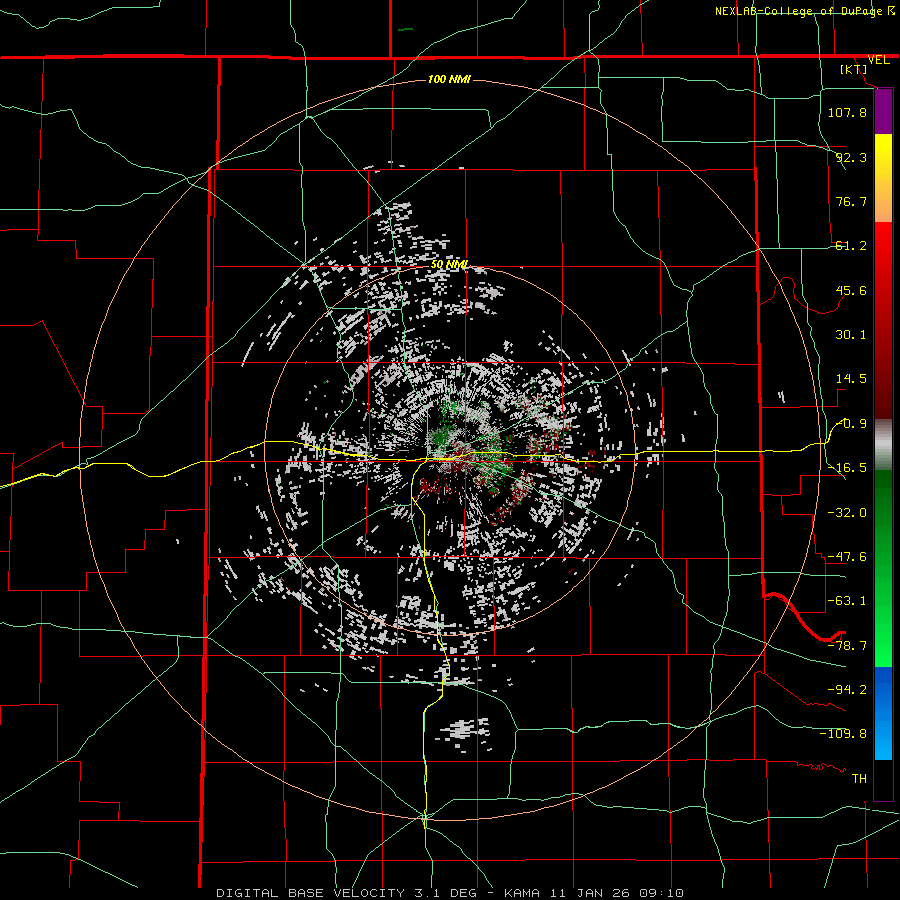Click the -94.2 scale value
The image size is (900, 900).
(847, 690)
